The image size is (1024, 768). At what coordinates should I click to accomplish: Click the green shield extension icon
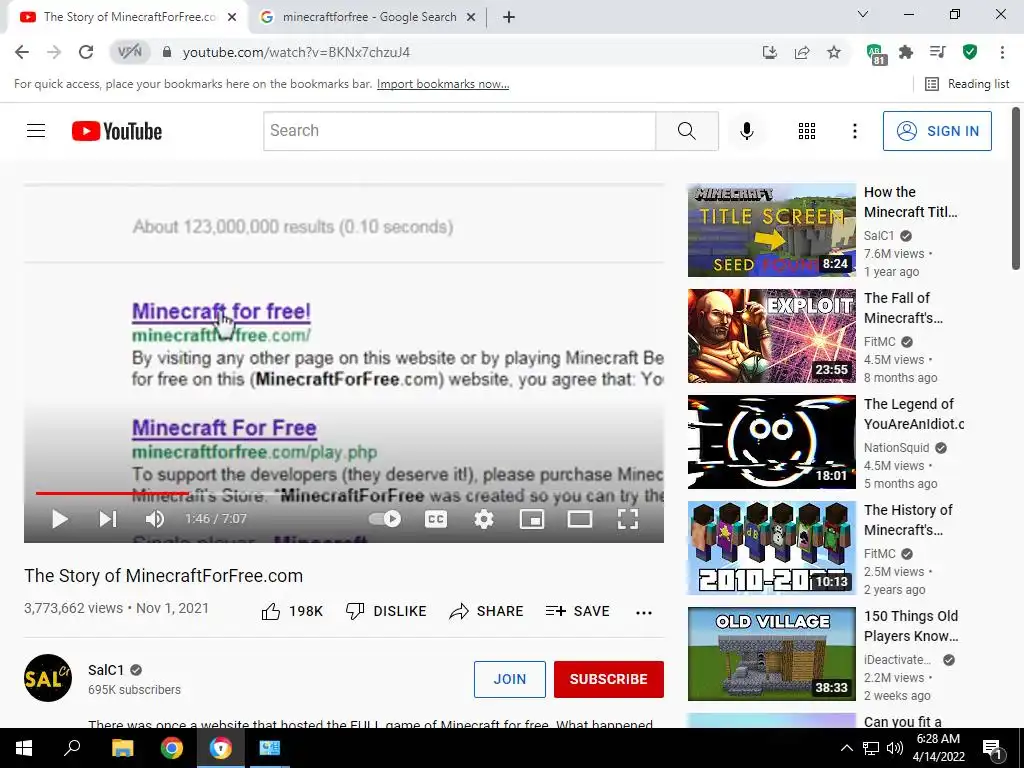tap(970, 52)
